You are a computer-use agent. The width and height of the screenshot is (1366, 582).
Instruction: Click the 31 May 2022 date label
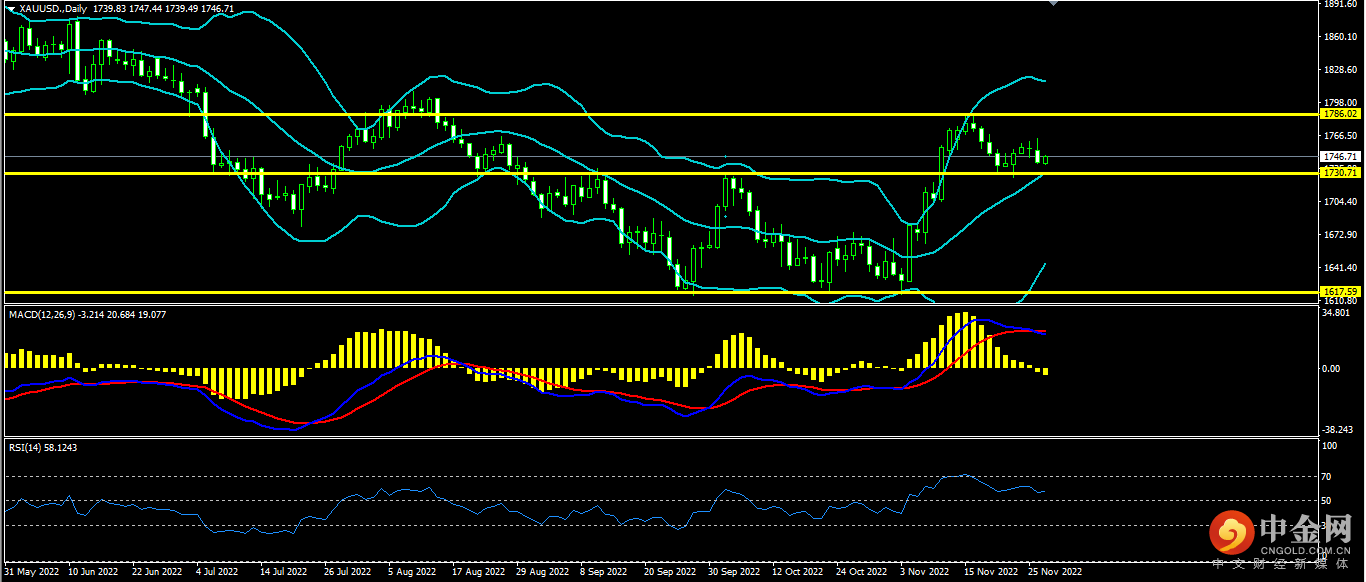pos(32,573)
